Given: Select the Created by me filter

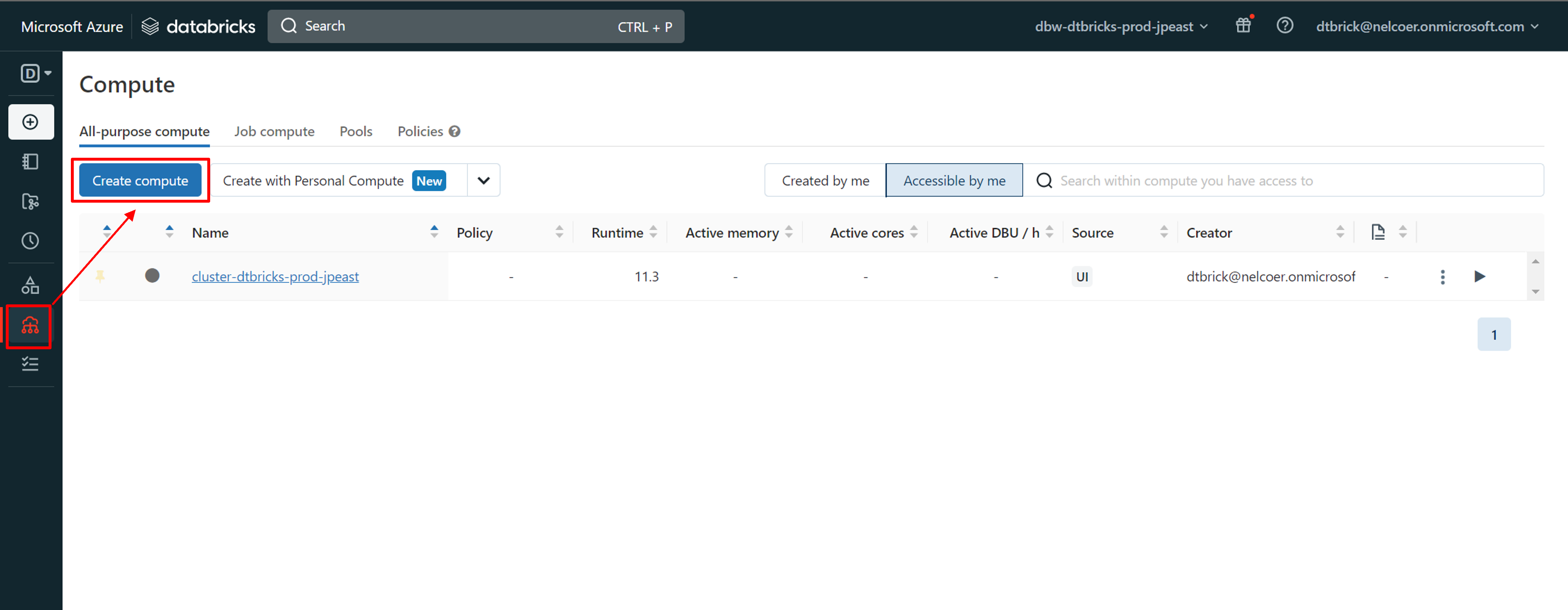Looking at the screenshot, I should pos(825,181).
